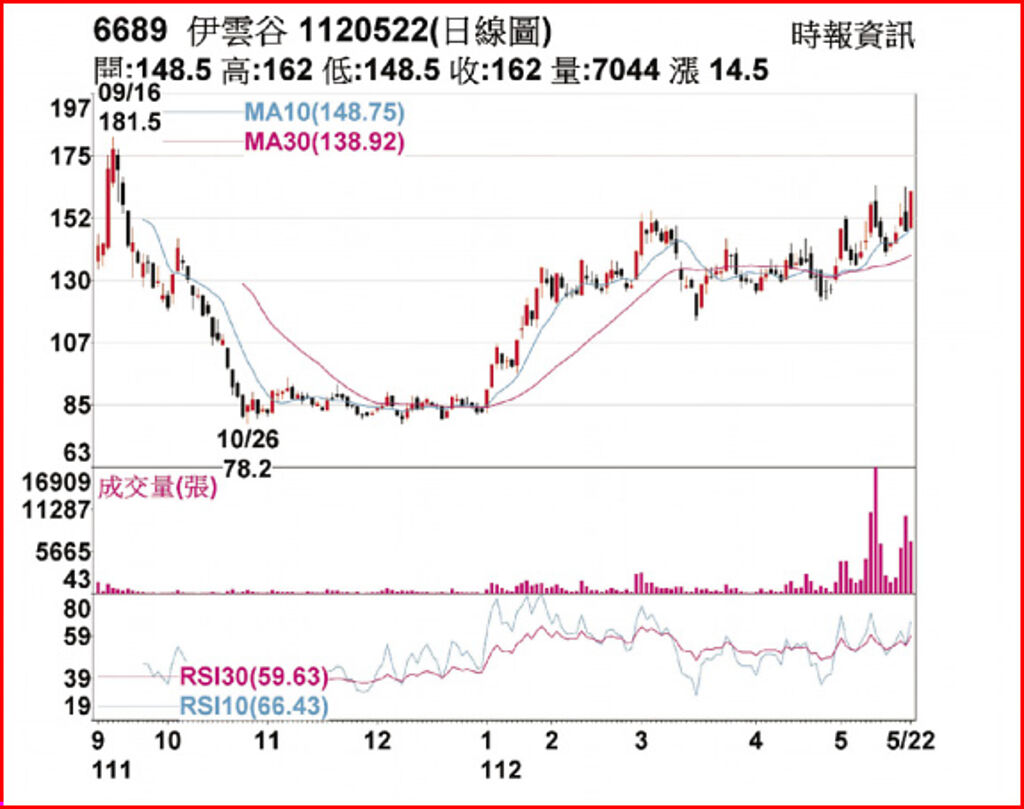Click the 5/22 date on the time axis
The width and height of the screenshot is (1024, 809).
[911, 743]
